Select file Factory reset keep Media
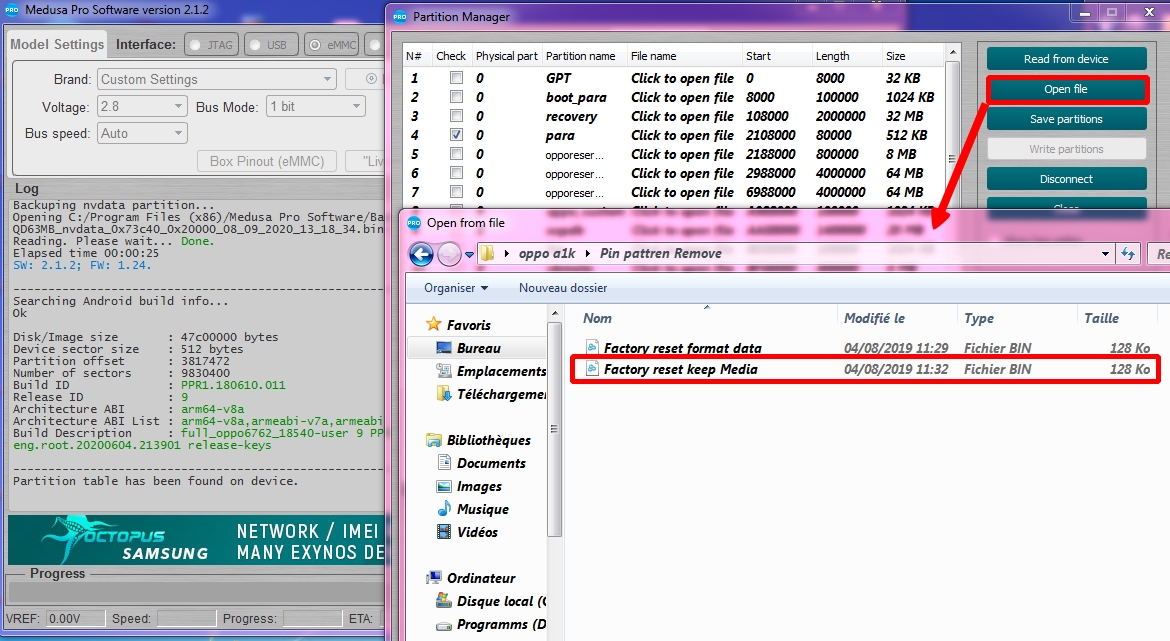The height and width of the screenshot is (641, 1170). point(680,369)
